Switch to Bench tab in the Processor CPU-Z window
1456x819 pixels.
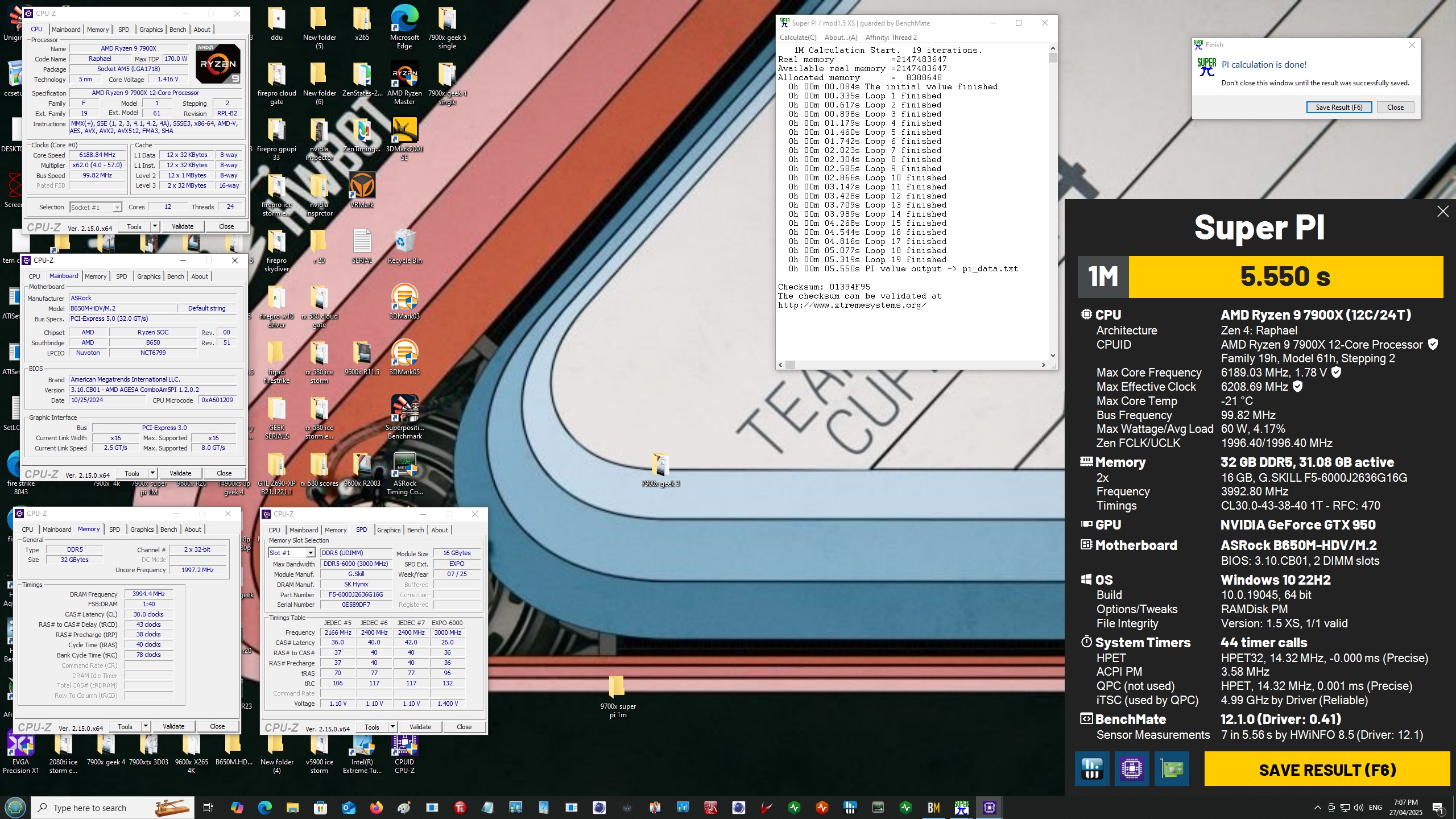tap(177, 30)
